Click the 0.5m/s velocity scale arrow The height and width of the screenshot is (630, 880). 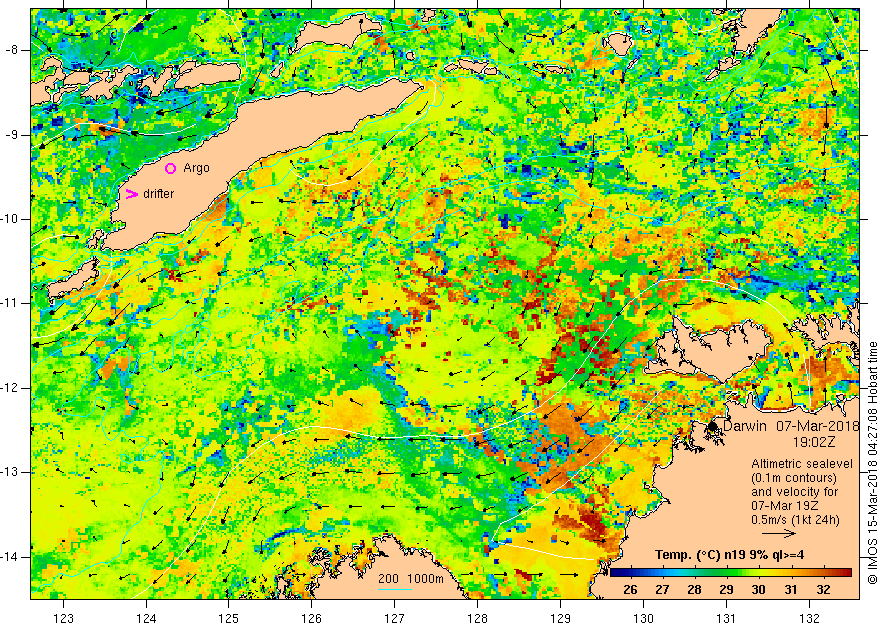point(778,533)
